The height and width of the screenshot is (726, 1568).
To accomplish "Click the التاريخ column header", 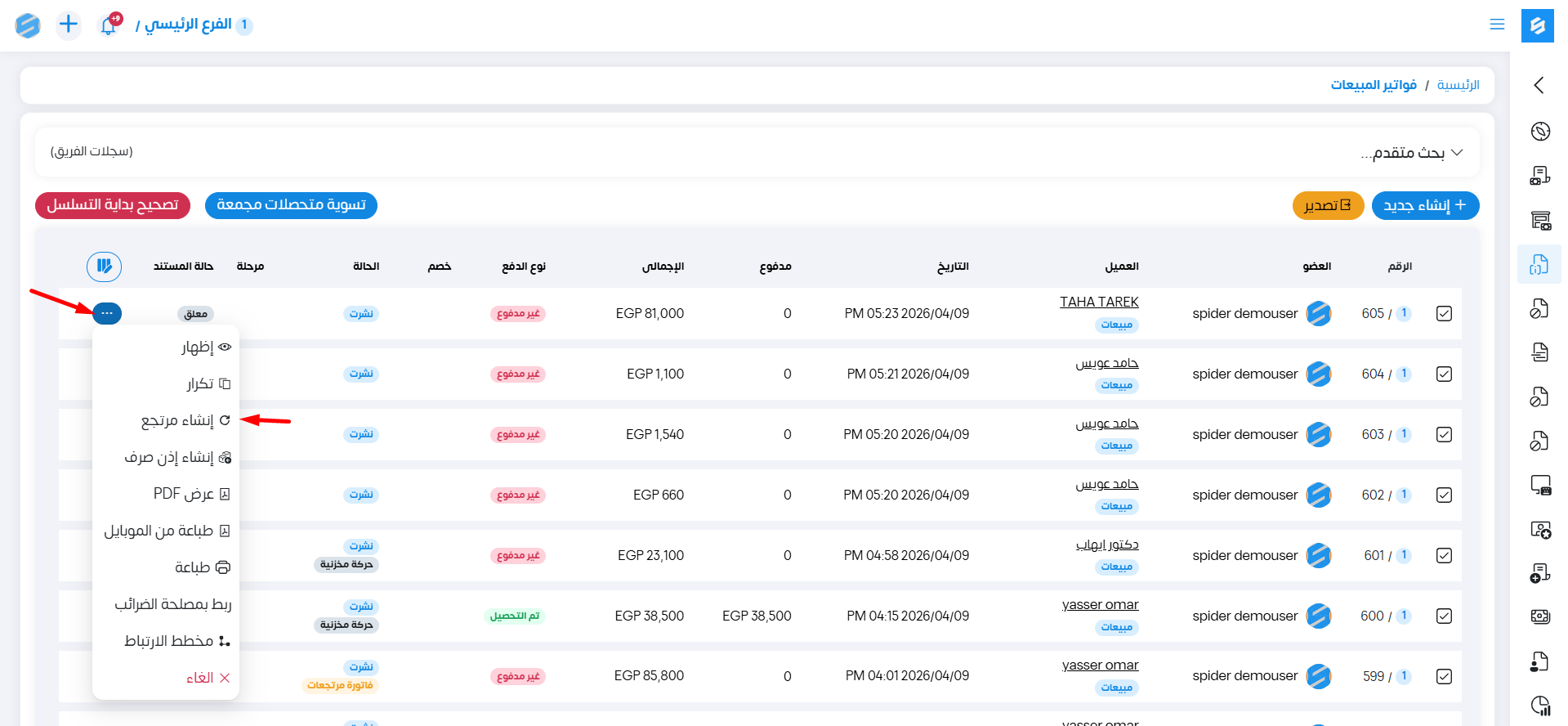I will (953, 267).
